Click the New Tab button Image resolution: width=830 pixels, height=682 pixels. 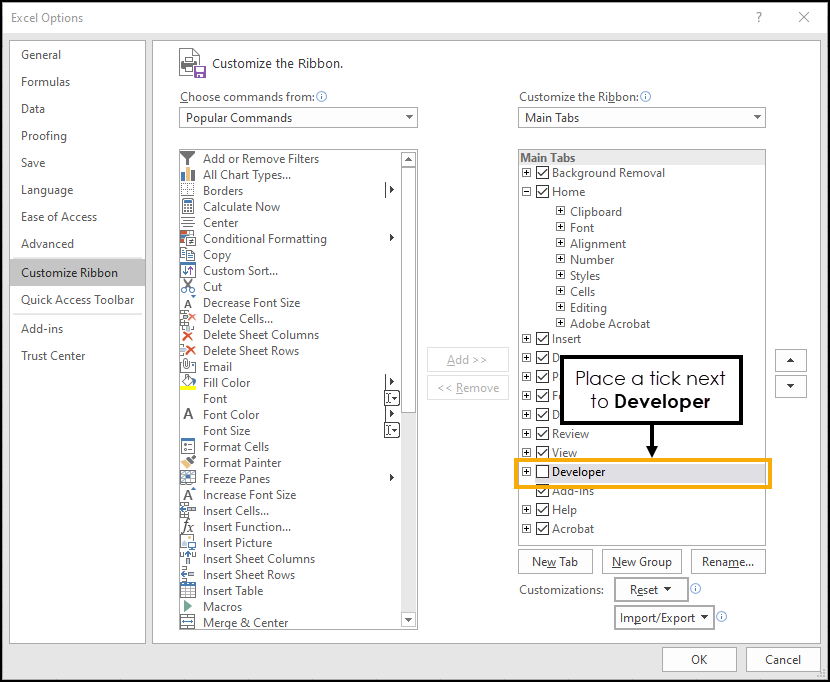(x=555, y=562)
